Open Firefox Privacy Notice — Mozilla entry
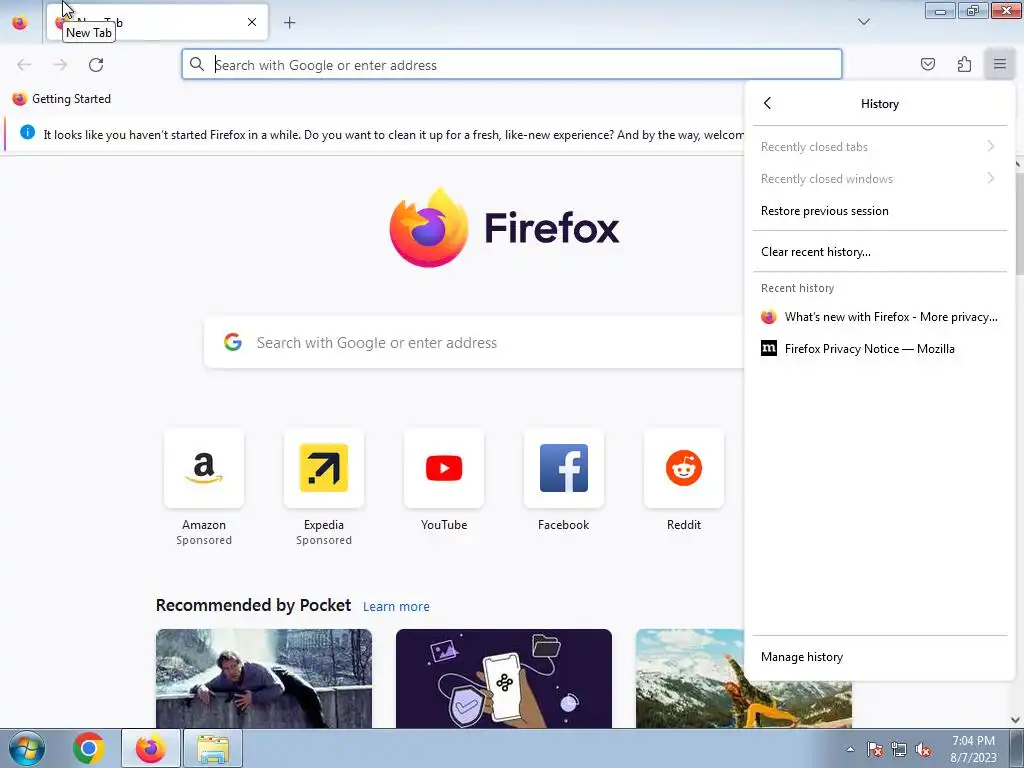 [x=879, y=349]
